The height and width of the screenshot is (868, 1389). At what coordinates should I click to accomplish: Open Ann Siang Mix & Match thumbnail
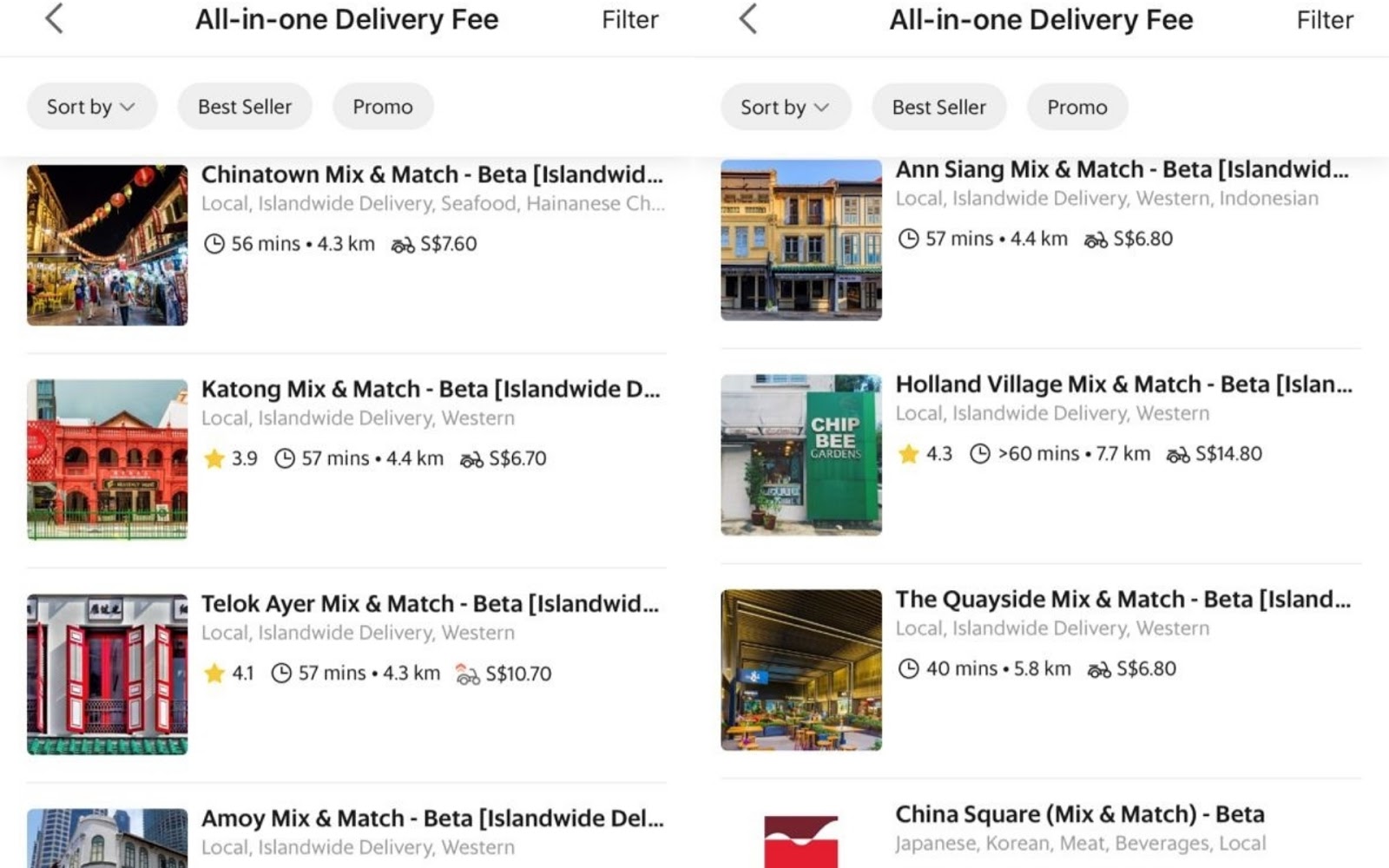point(801,240)
